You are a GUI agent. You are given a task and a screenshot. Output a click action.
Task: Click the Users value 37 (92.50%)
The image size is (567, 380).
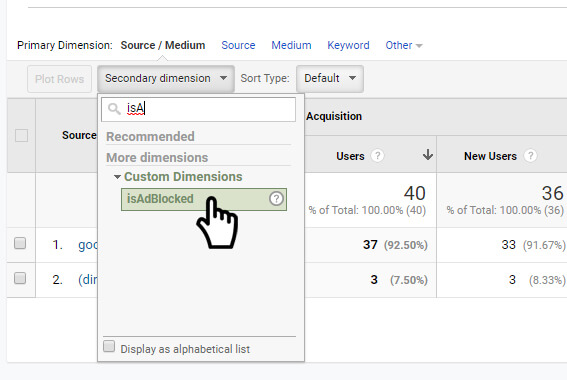pos(395,245)
